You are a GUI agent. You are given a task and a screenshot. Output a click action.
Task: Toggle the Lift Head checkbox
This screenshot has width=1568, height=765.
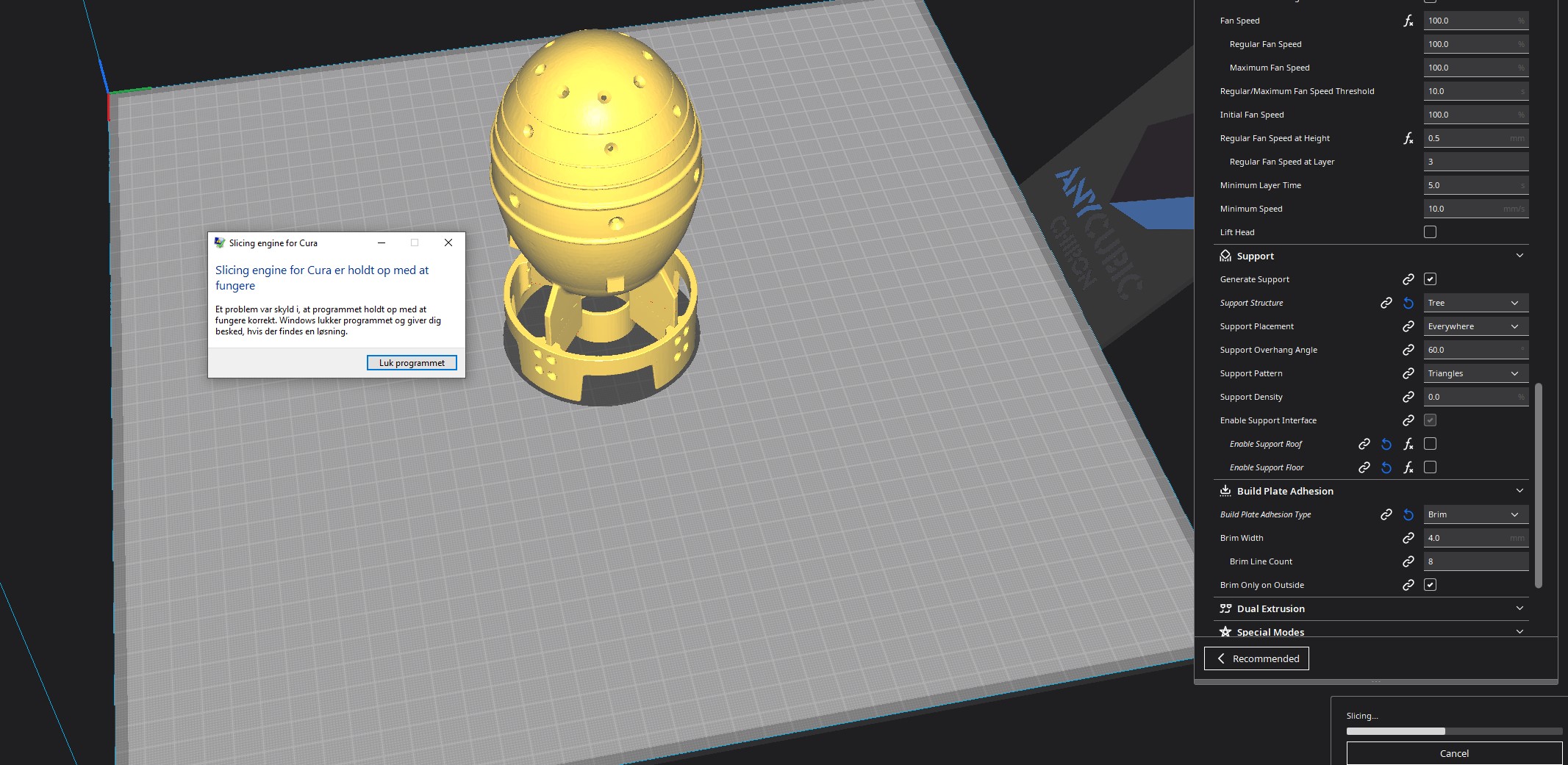point(1430,232)
